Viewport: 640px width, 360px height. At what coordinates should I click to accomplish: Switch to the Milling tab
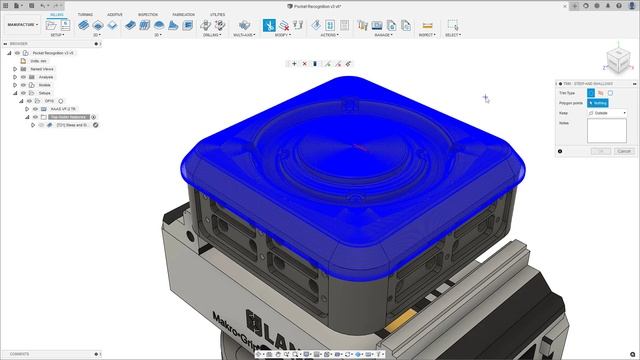point(57,14)
